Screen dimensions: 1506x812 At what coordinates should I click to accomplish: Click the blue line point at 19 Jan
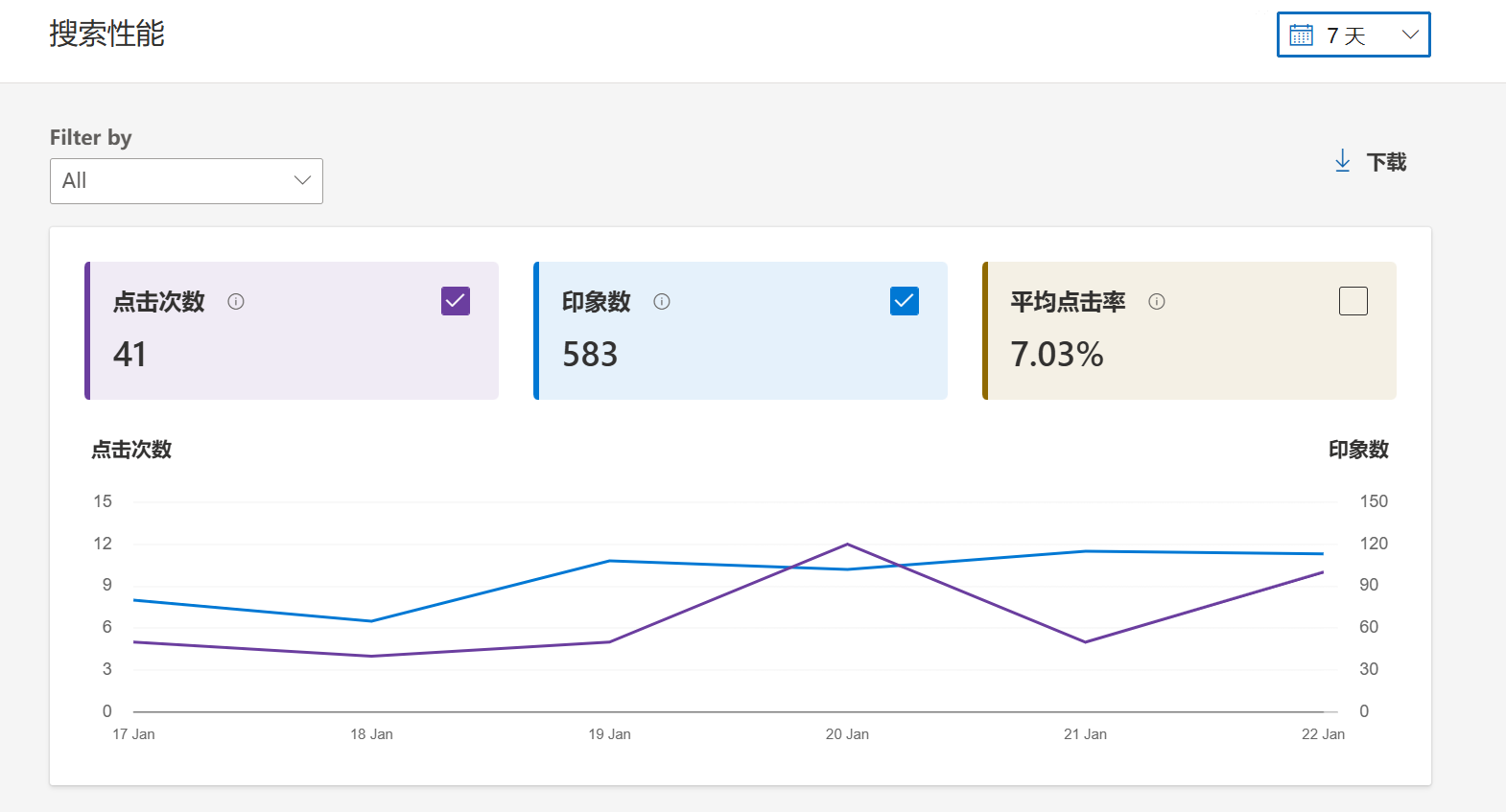610,561
